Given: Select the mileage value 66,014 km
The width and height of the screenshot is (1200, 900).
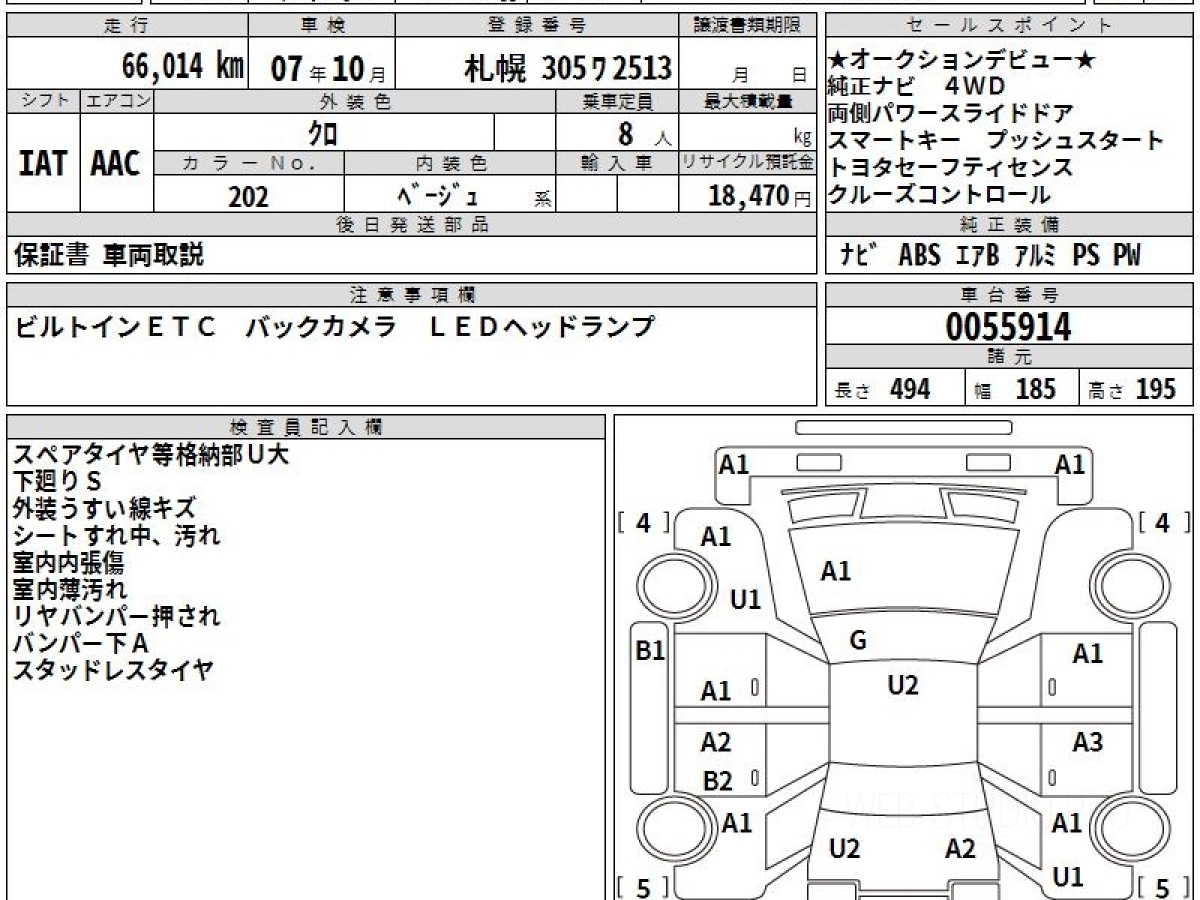Looking at the screenshot, I should point(182,68).
